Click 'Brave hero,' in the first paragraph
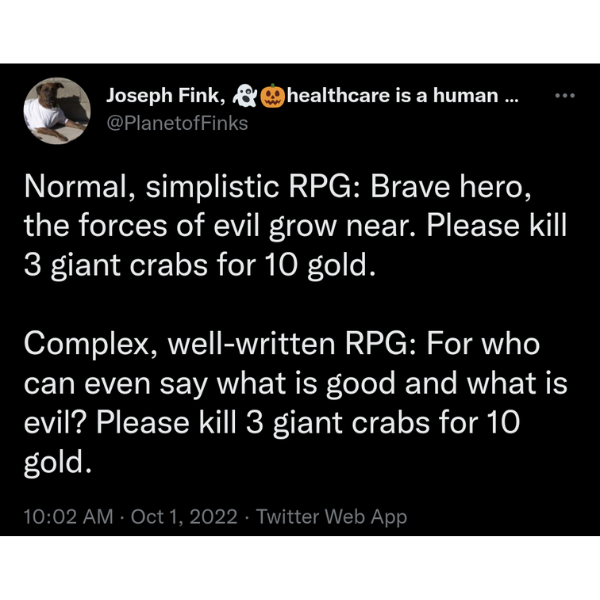Screen dimensions: 600x600 tap(451, 187)
